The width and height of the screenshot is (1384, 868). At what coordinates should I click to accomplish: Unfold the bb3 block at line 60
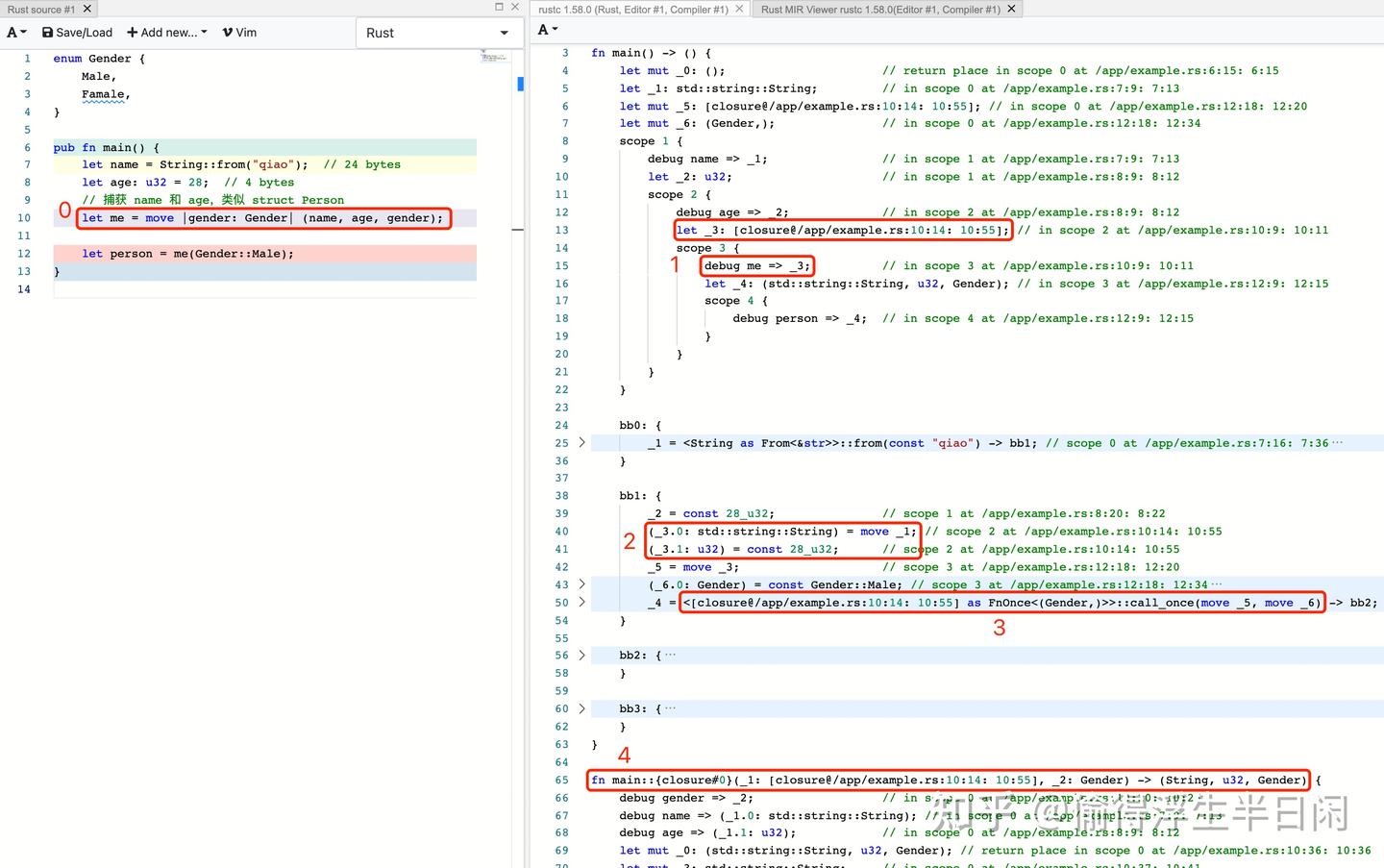click(581, 708)
